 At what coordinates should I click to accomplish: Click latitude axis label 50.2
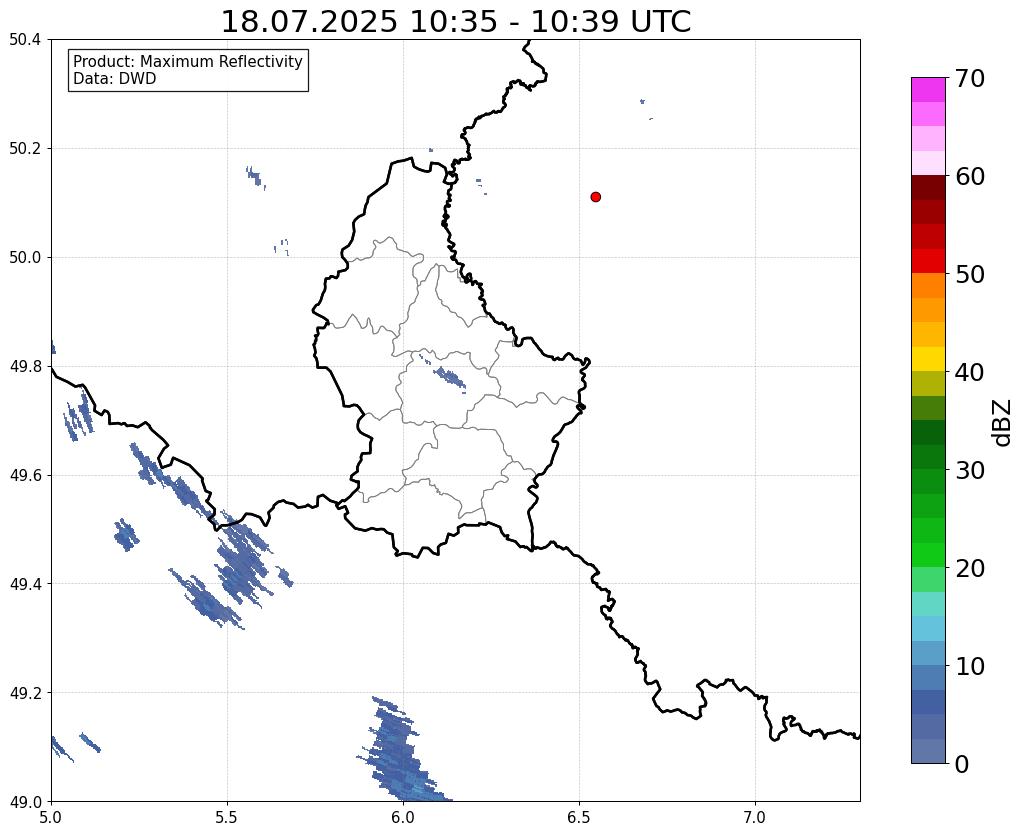(25, 149)
